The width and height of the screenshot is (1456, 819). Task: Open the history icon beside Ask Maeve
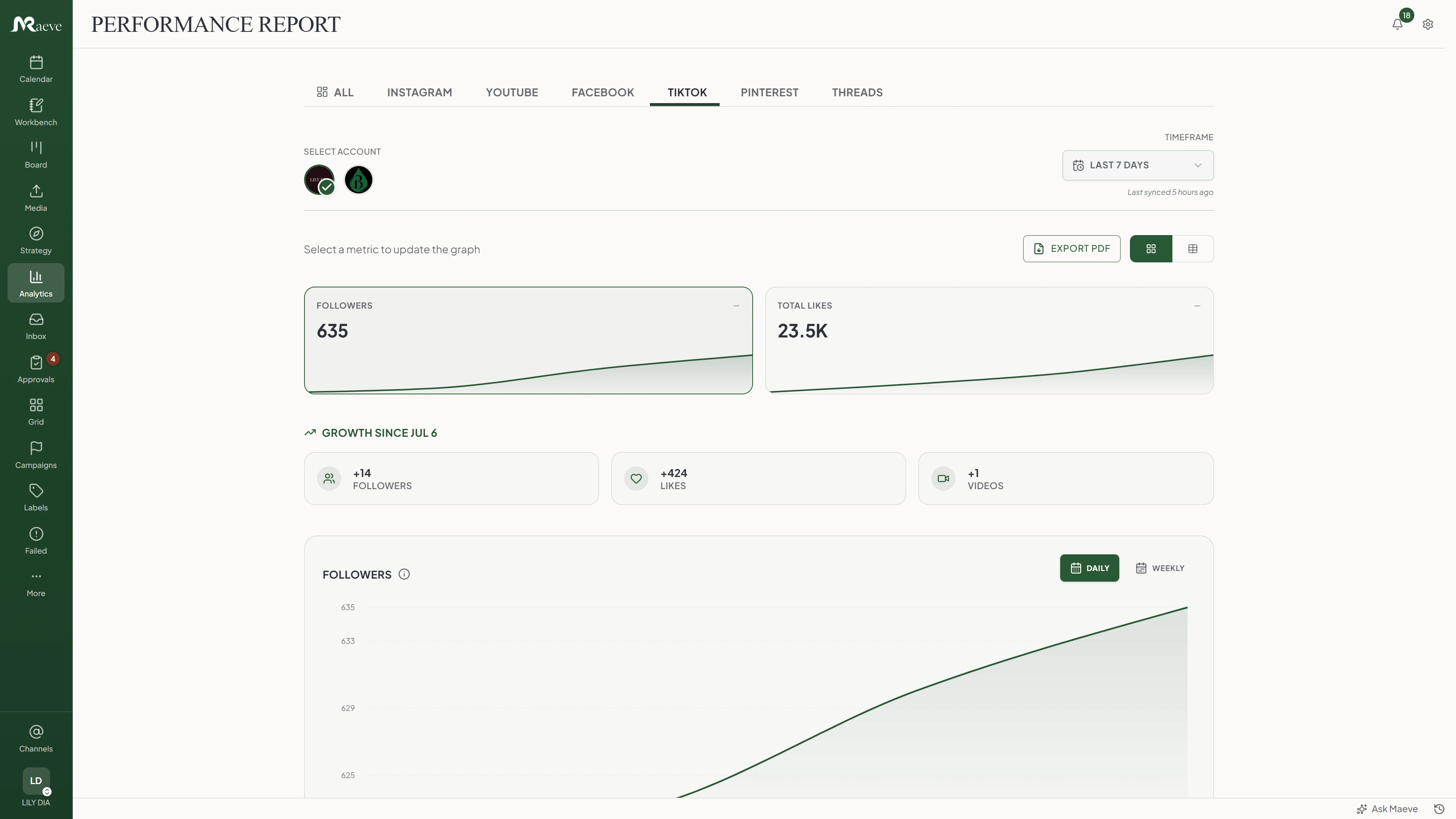1440,809
